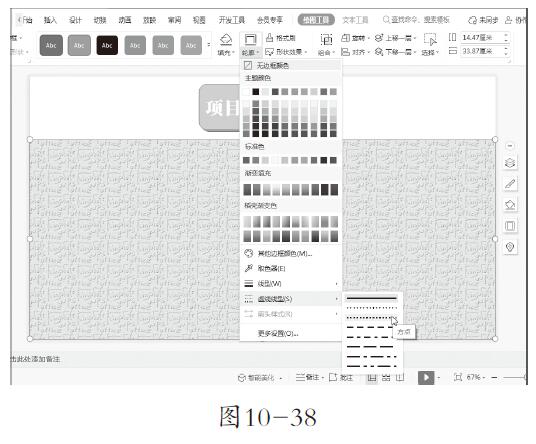Choose the solid line dash style
536x444 pixels.
pos(372,298)
